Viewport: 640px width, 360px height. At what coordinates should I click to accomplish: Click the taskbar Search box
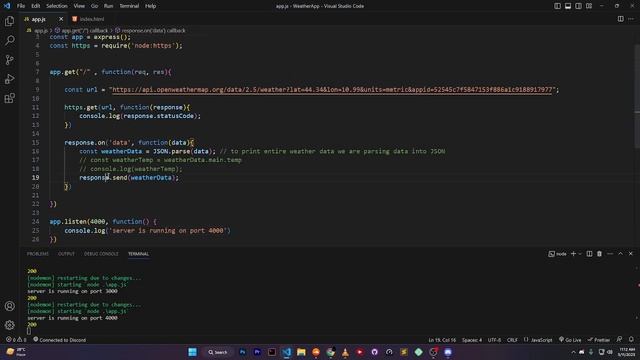pyautogui.click(x=218, y=352)
